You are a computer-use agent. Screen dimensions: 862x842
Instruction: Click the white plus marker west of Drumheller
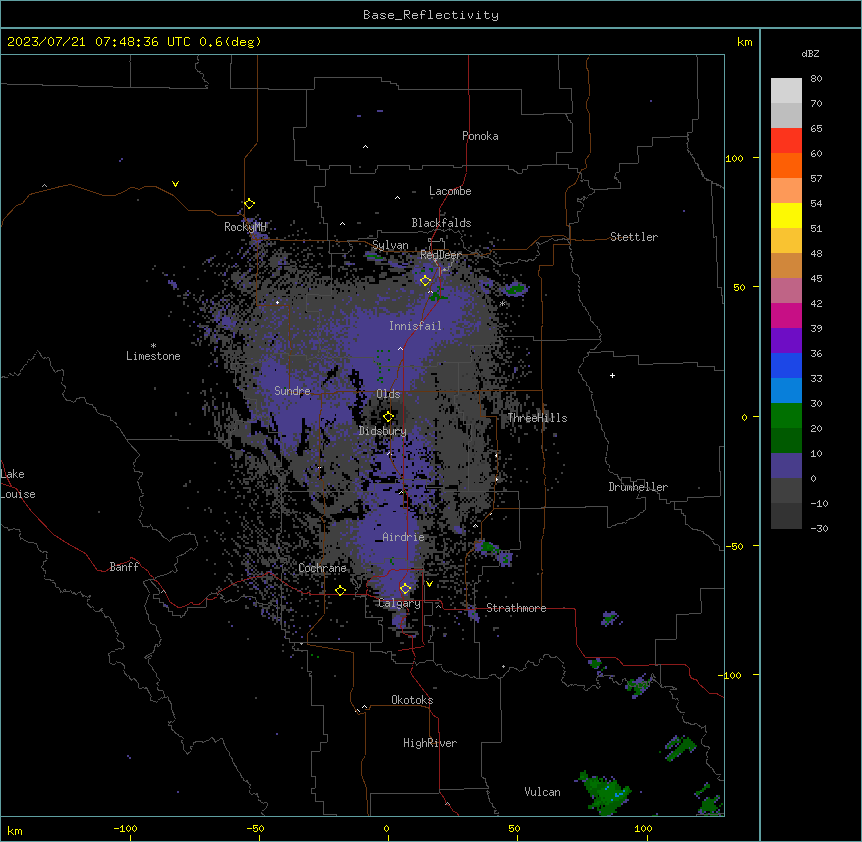(x=612, y=375)
